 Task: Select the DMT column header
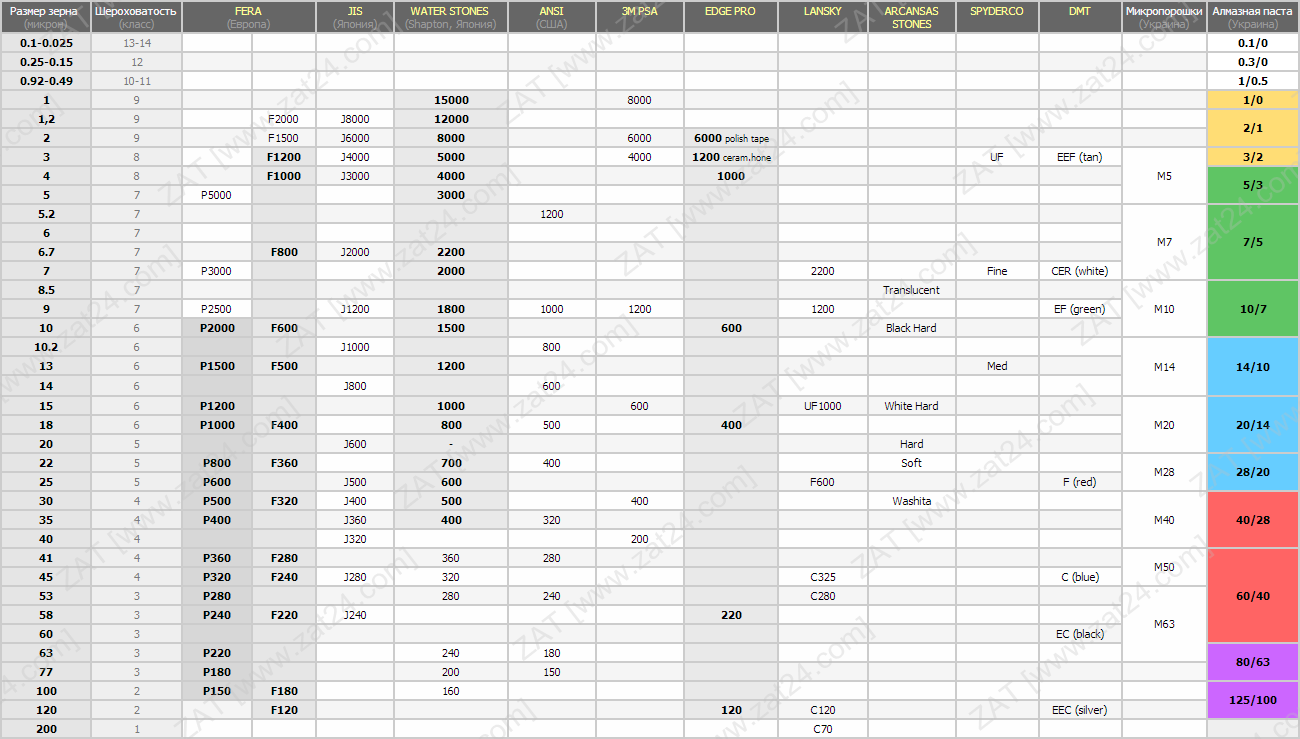(x=1080, y=17)
